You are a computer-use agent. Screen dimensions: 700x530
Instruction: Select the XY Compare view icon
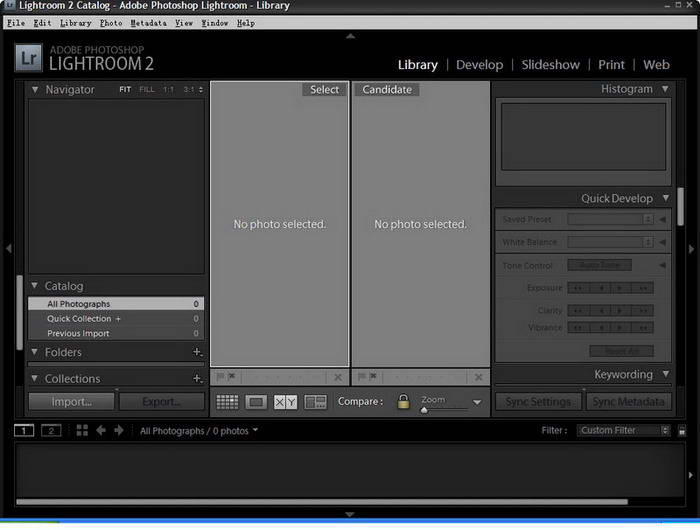coord(285,402)
